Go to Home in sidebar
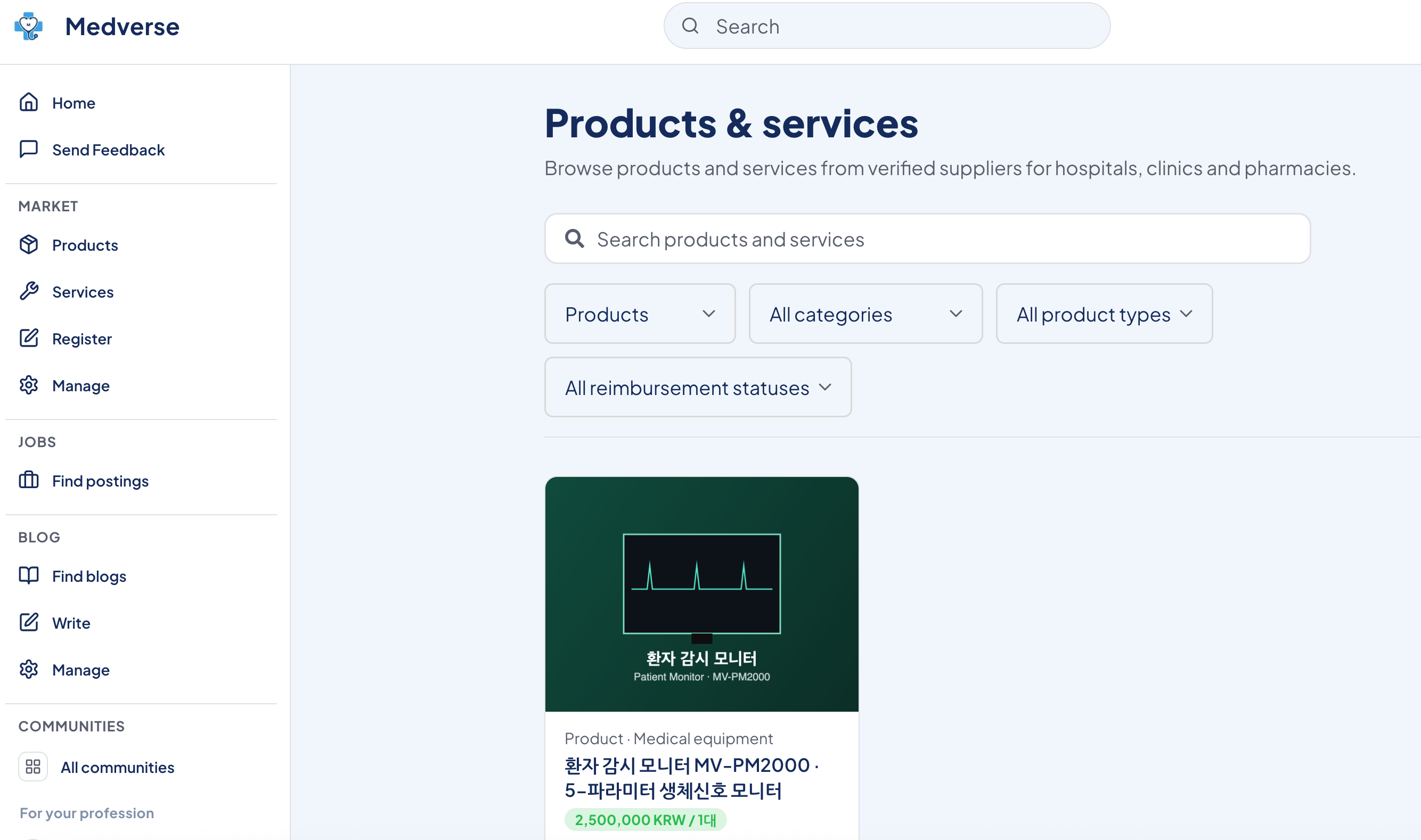 73,103
